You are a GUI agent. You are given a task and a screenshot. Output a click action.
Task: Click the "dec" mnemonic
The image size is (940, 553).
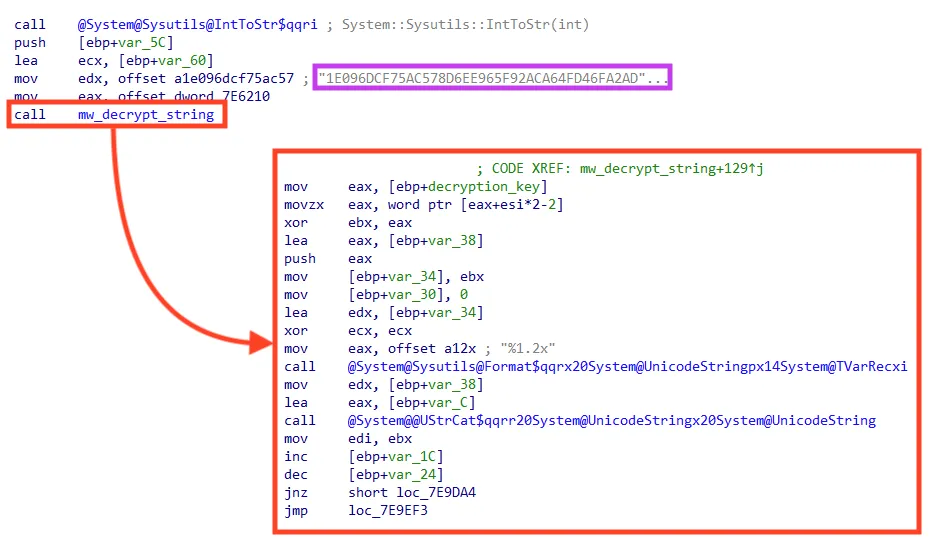296,474
